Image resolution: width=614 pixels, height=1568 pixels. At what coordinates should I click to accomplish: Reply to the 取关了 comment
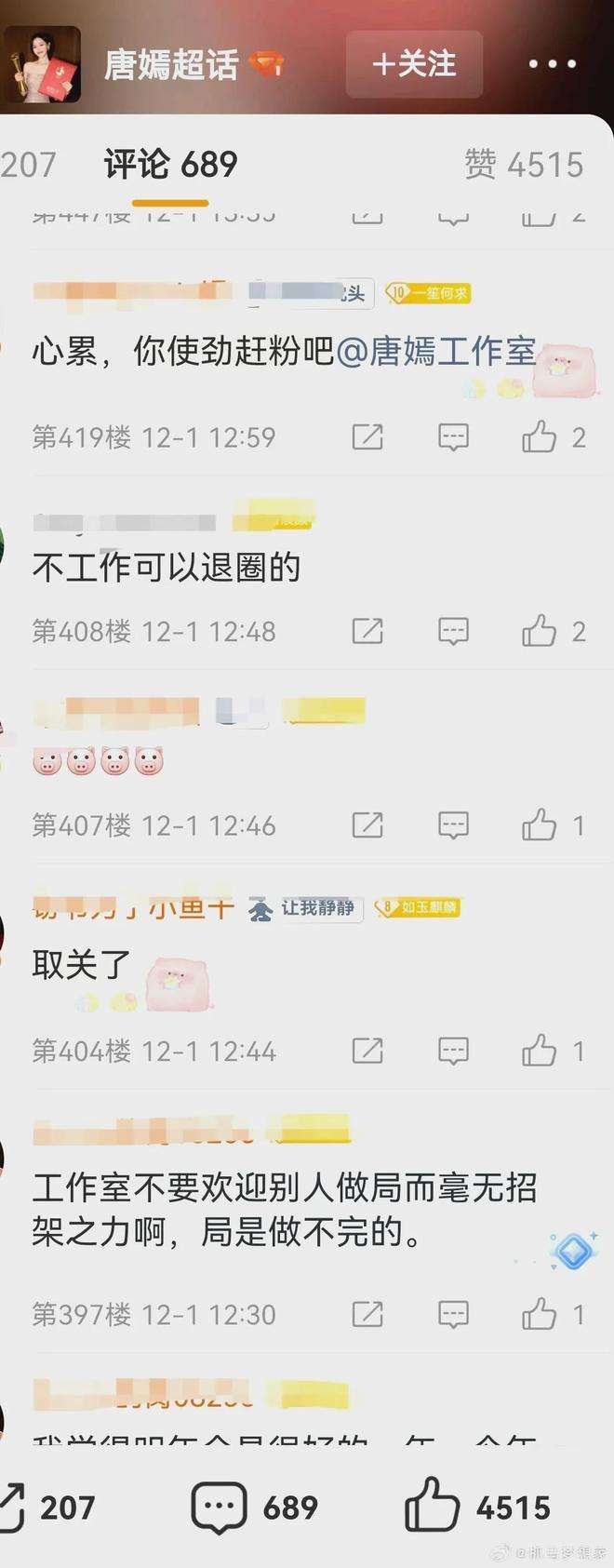click(453, 1051)
